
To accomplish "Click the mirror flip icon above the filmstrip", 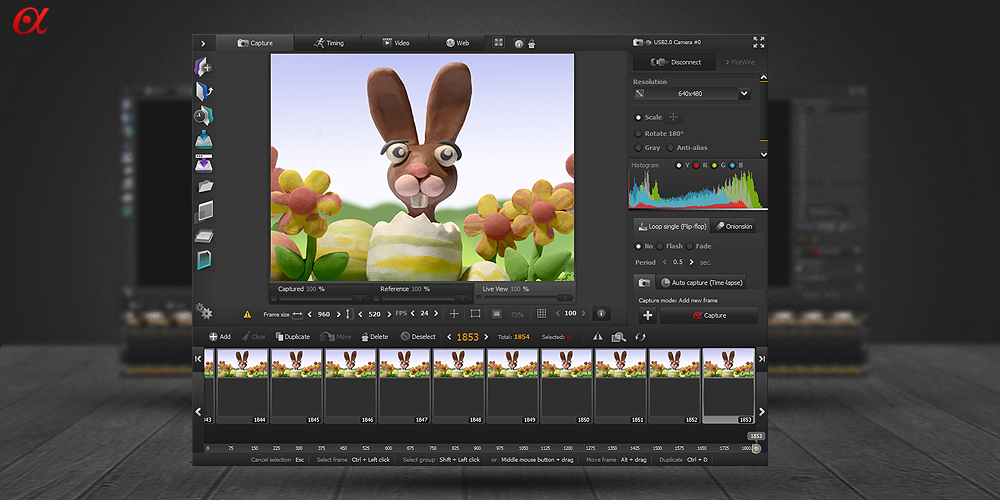I will (x=598, y=337).
